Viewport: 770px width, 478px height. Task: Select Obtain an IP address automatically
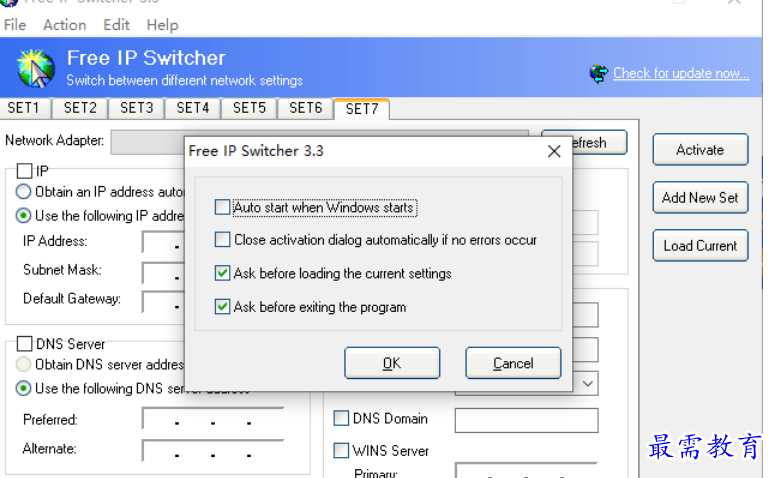pyautogui.click(x=23, y=192)
